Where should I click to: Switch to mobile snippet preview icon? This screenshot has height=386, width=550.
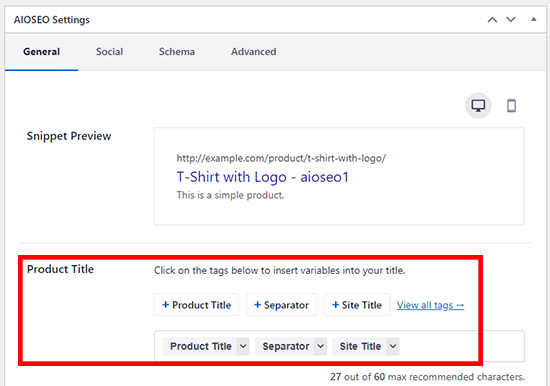(511, 106)
